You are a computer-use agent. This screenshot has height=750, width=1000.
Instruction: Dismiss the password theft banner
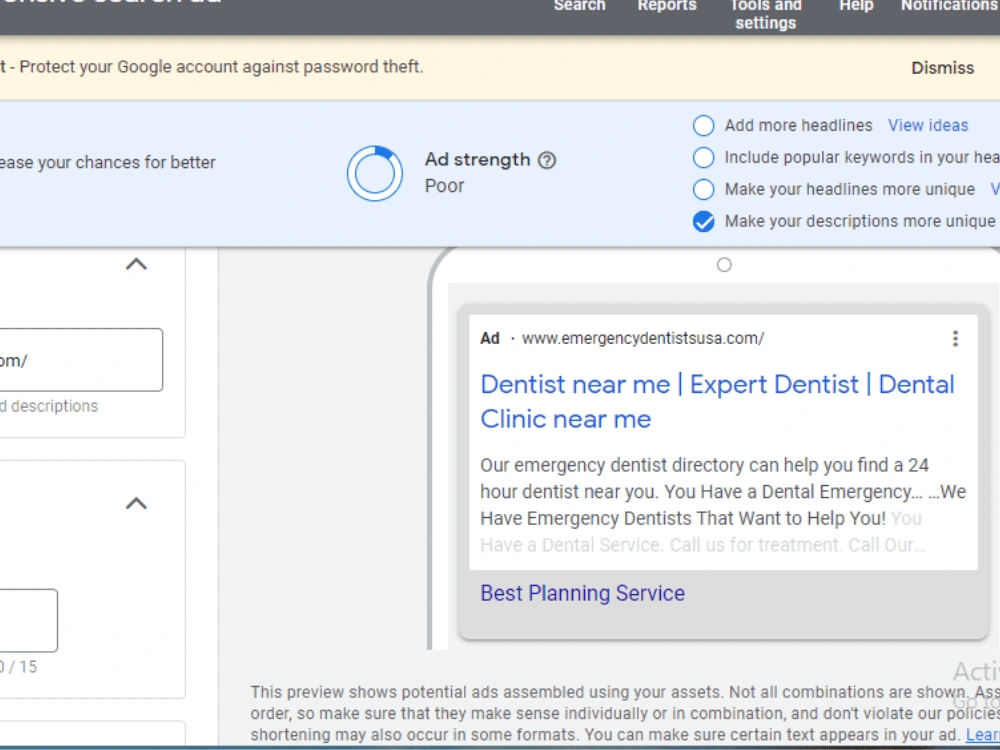pos(943,68)
